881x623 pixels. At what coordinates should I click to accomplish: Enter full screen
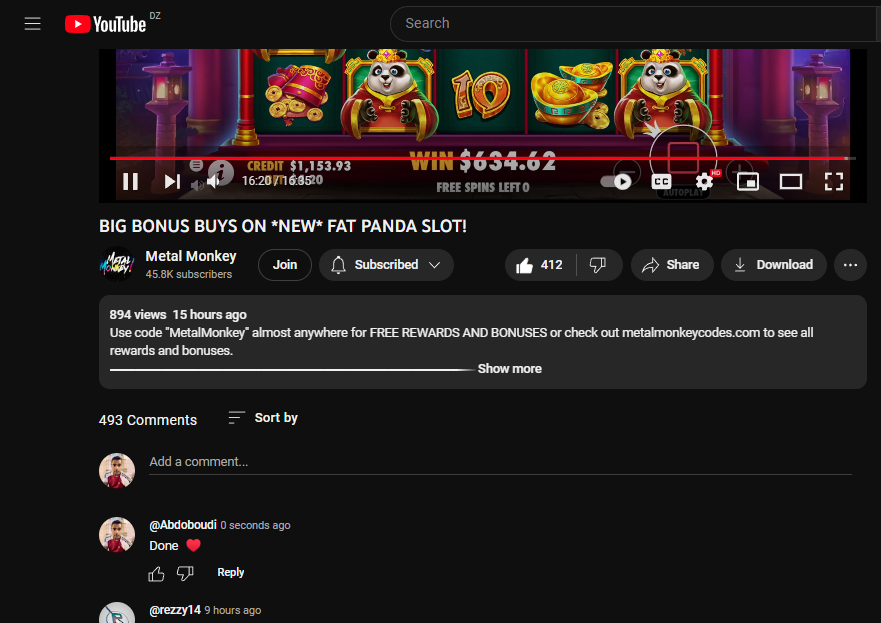(x=834, y=181)
